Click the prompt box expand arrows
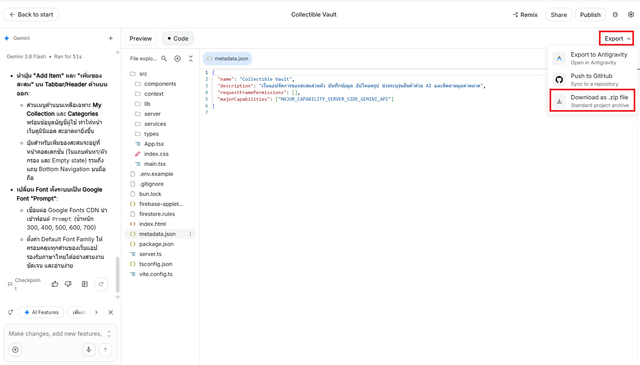 point(109,334)
